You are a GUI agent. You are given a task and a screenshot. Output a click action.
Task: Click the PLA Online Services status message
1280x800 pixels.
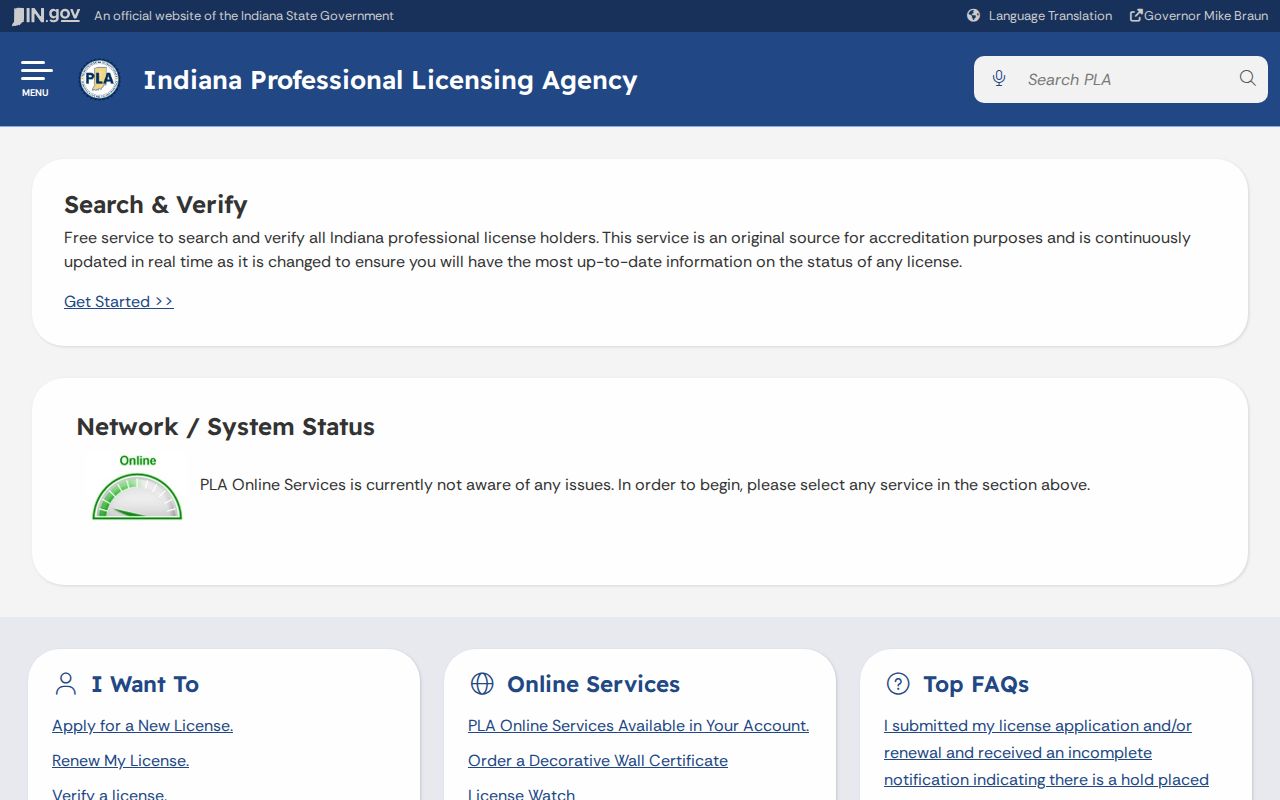pos(645,485)
